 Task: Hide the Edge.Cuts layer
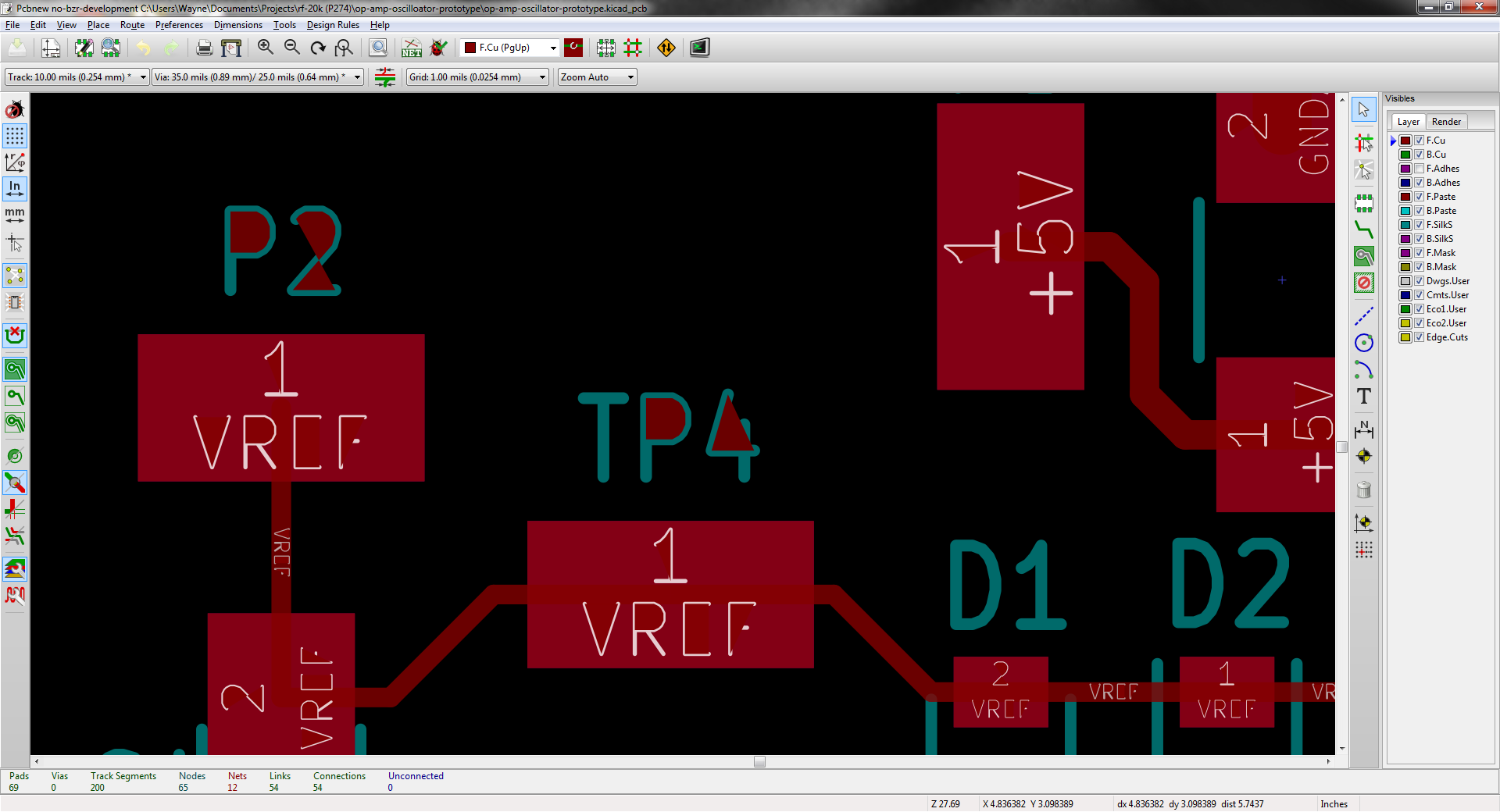(x=1419, y=337)
